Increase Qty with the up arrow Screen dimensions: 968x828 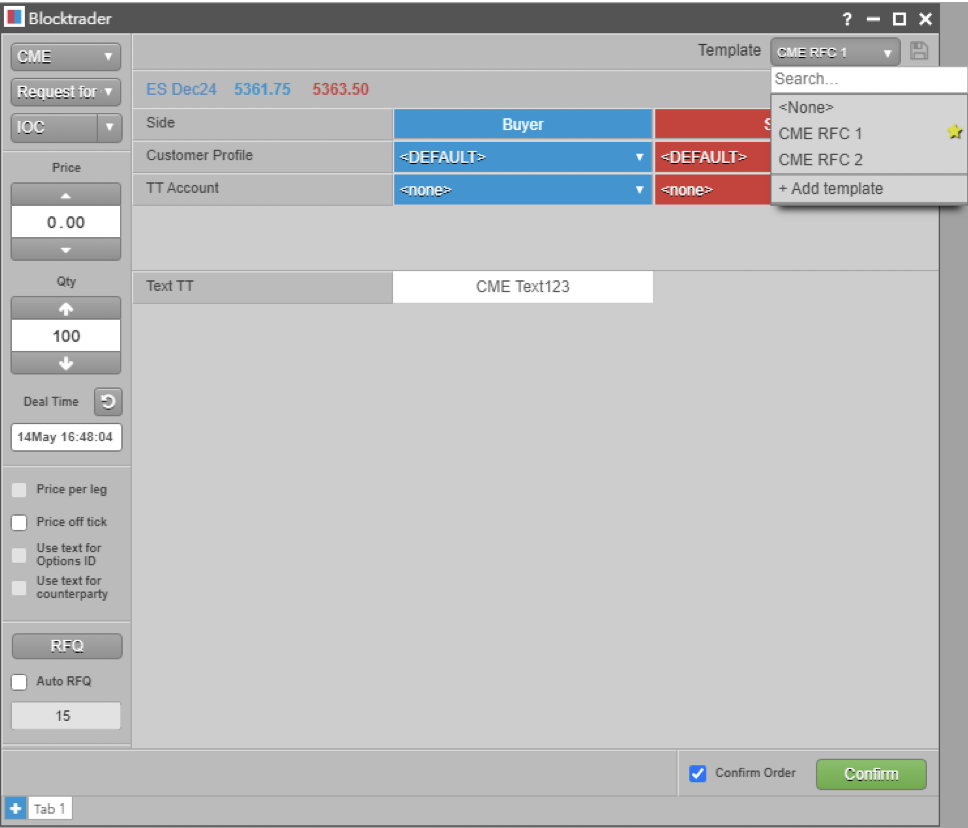[66, 308]
